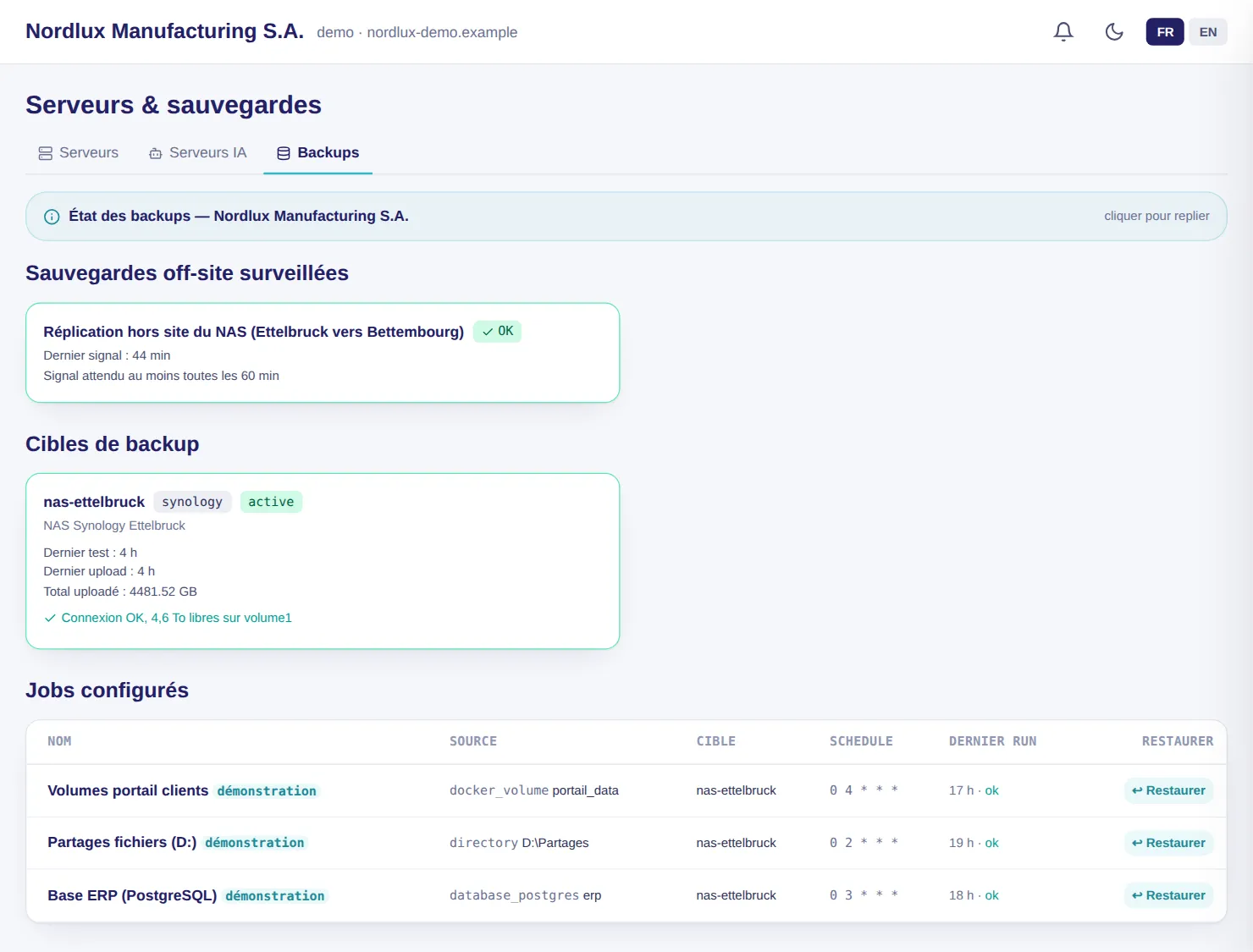Click the NOM column header
Image resolution: width=1253 pixels, height=952 pixels.
59,741
